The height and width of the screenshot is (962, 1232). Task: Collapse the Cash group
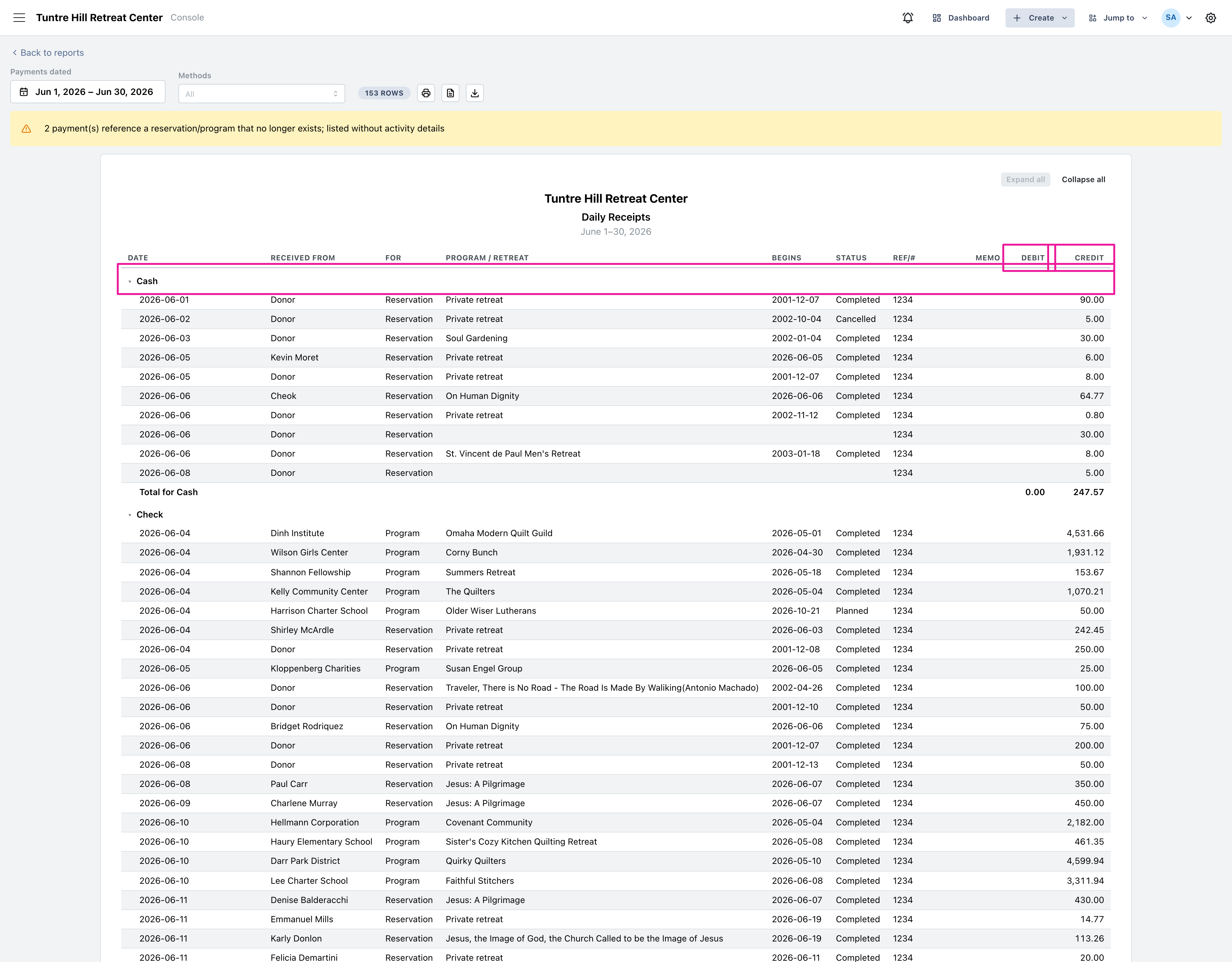point(130,281)
